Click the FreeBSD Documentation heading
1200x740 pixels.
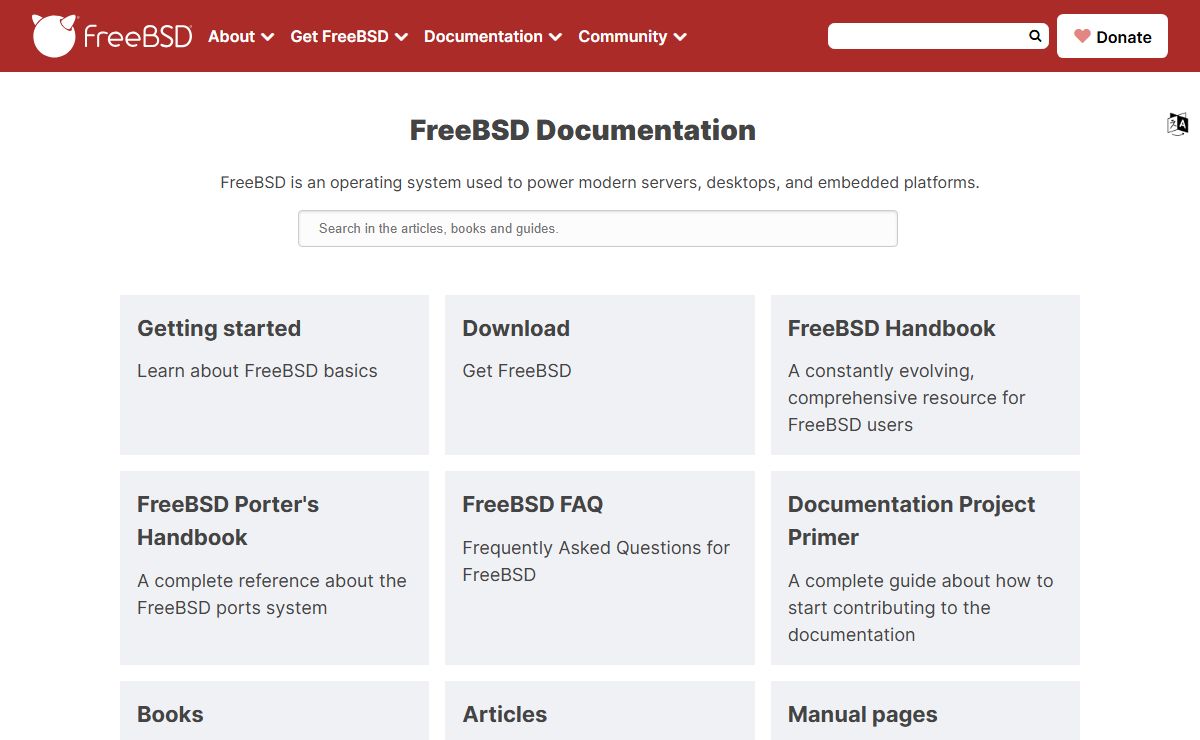pos(583,130)
